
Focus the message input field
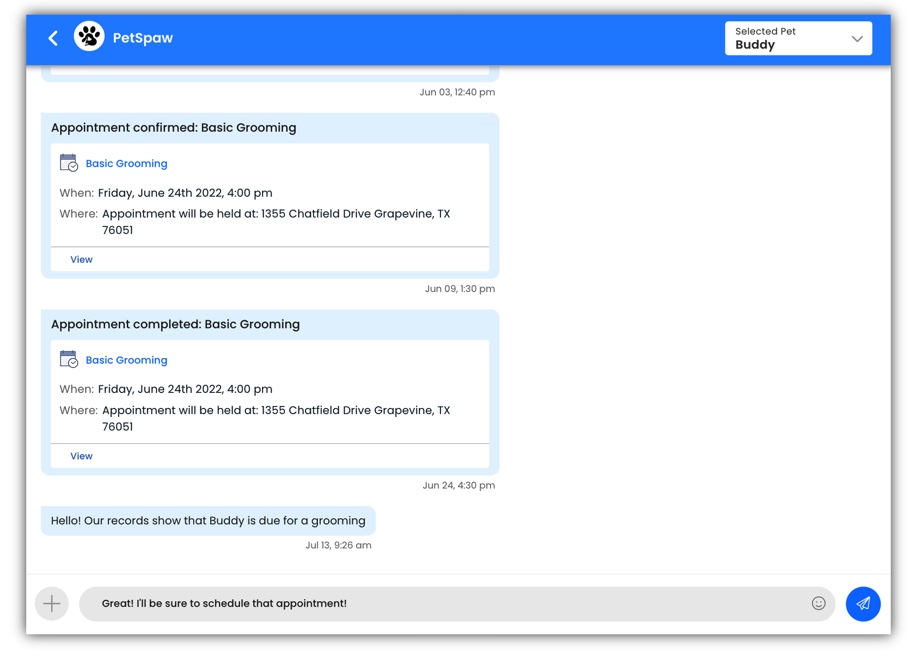(457, 603)
